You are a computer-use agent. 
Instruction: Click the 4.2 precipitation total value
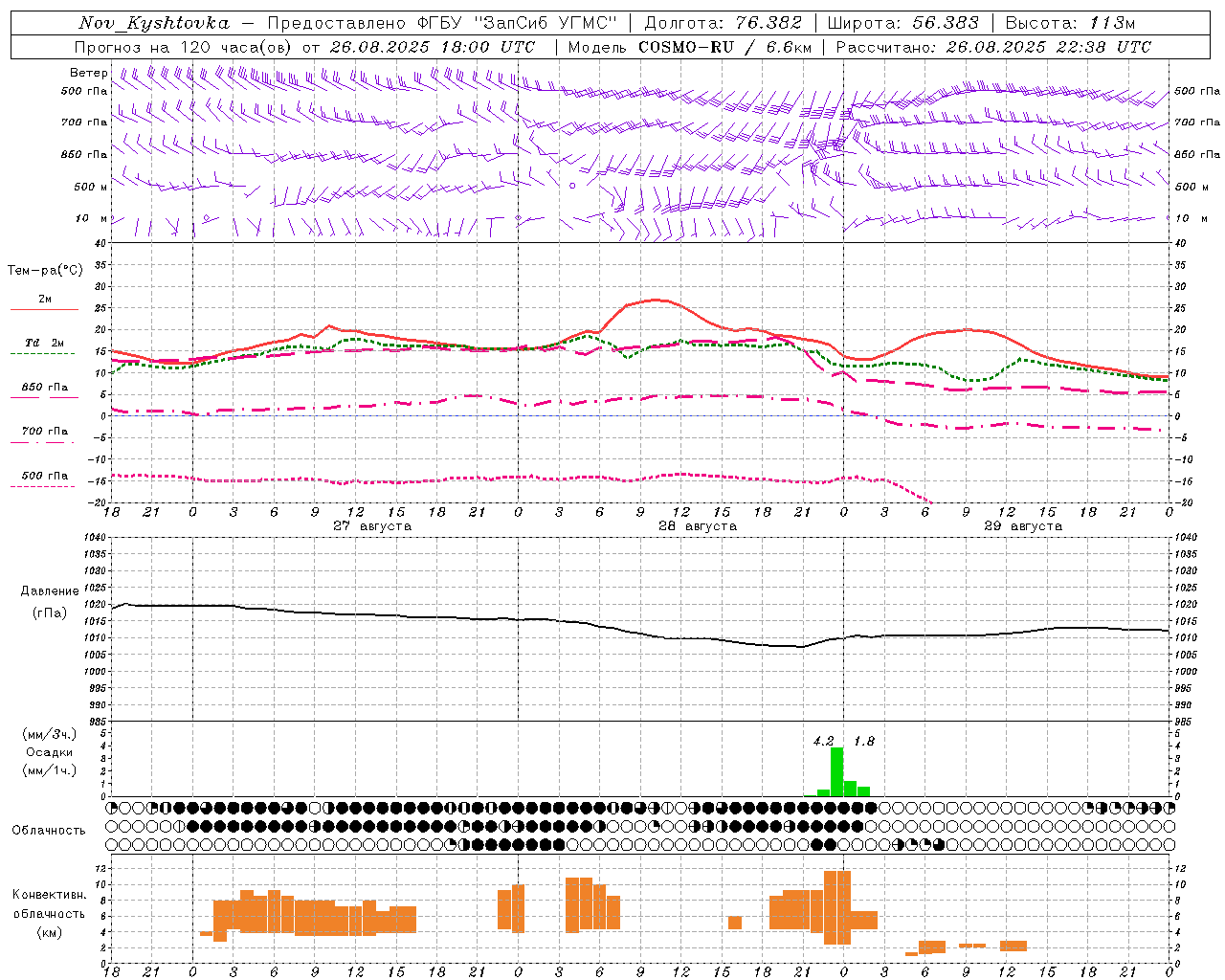[823, 741]
